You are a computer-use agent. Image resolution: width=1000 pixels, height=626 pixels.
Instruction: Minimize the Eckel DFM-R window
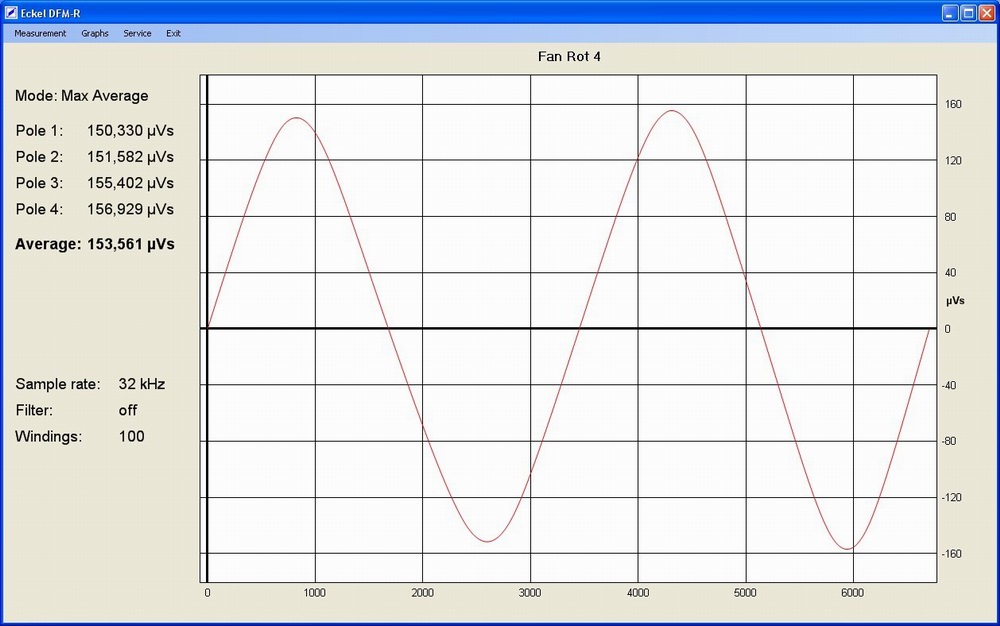pos(950,12)
